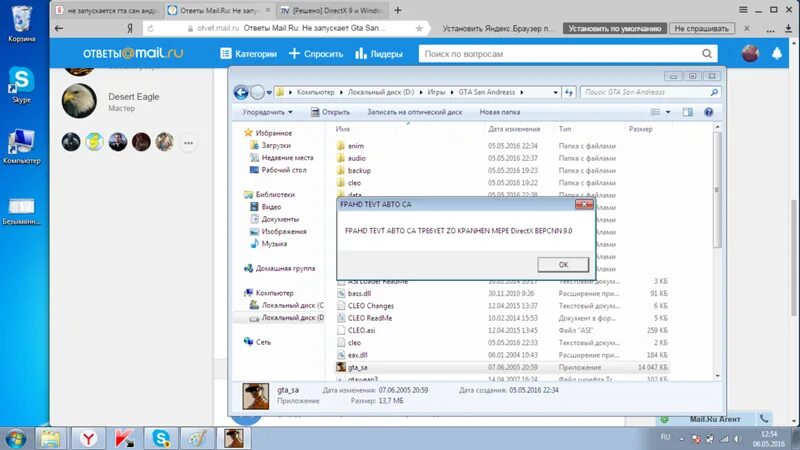Click Yandex home icon in address bar
The width and height of the screenshot is (800, 450).
coord(130,29)
